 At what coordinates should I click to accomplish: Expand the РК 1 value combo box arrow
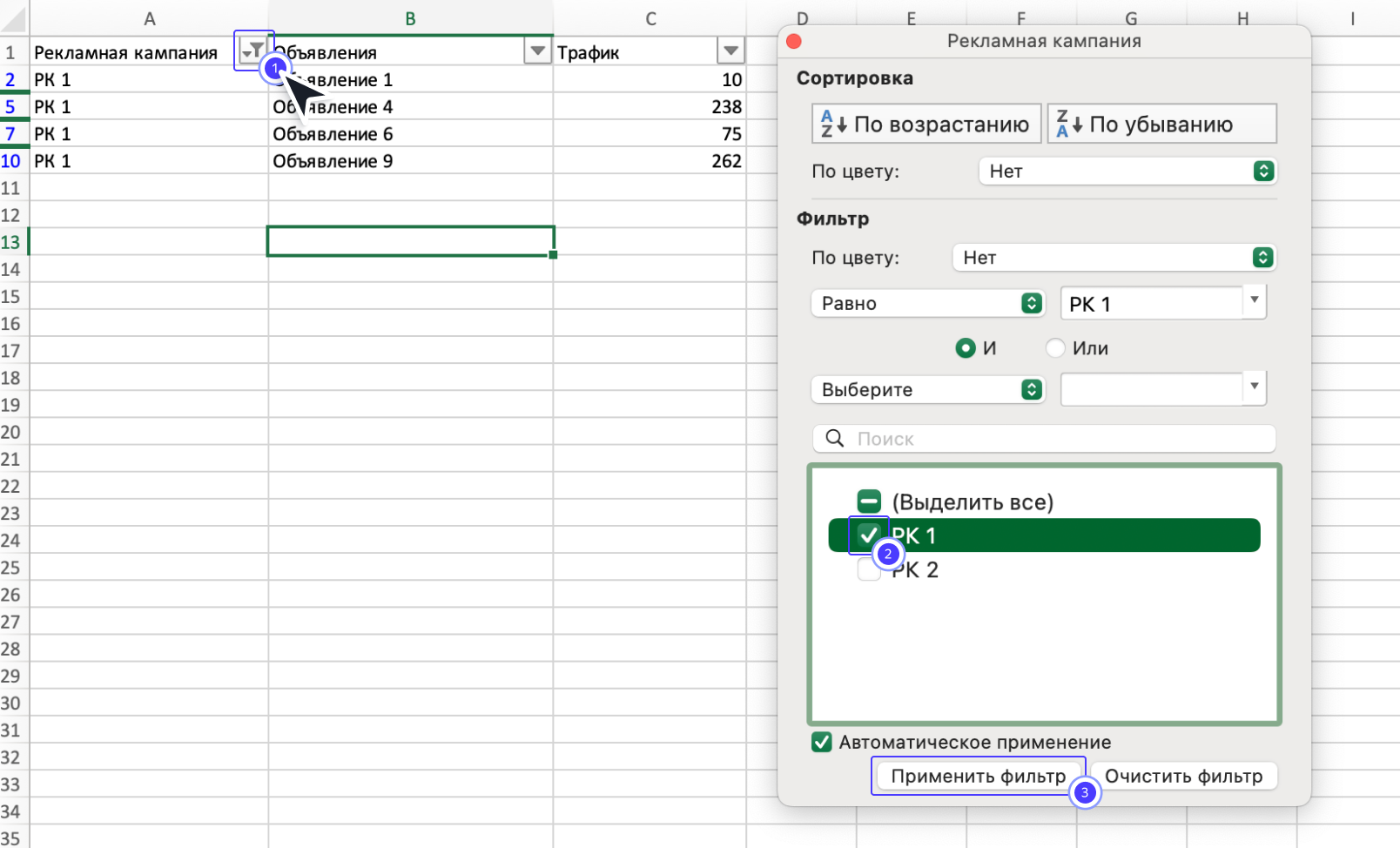(1254, 301)
